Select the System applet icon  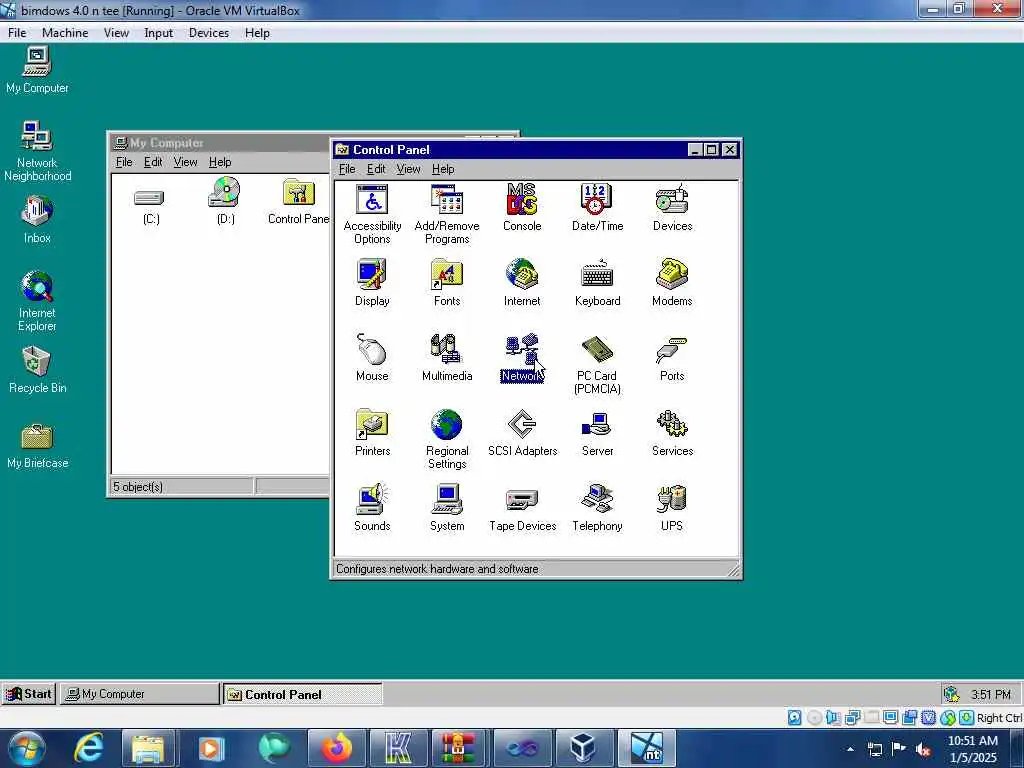pyautogui.click(x=447, y=507)
